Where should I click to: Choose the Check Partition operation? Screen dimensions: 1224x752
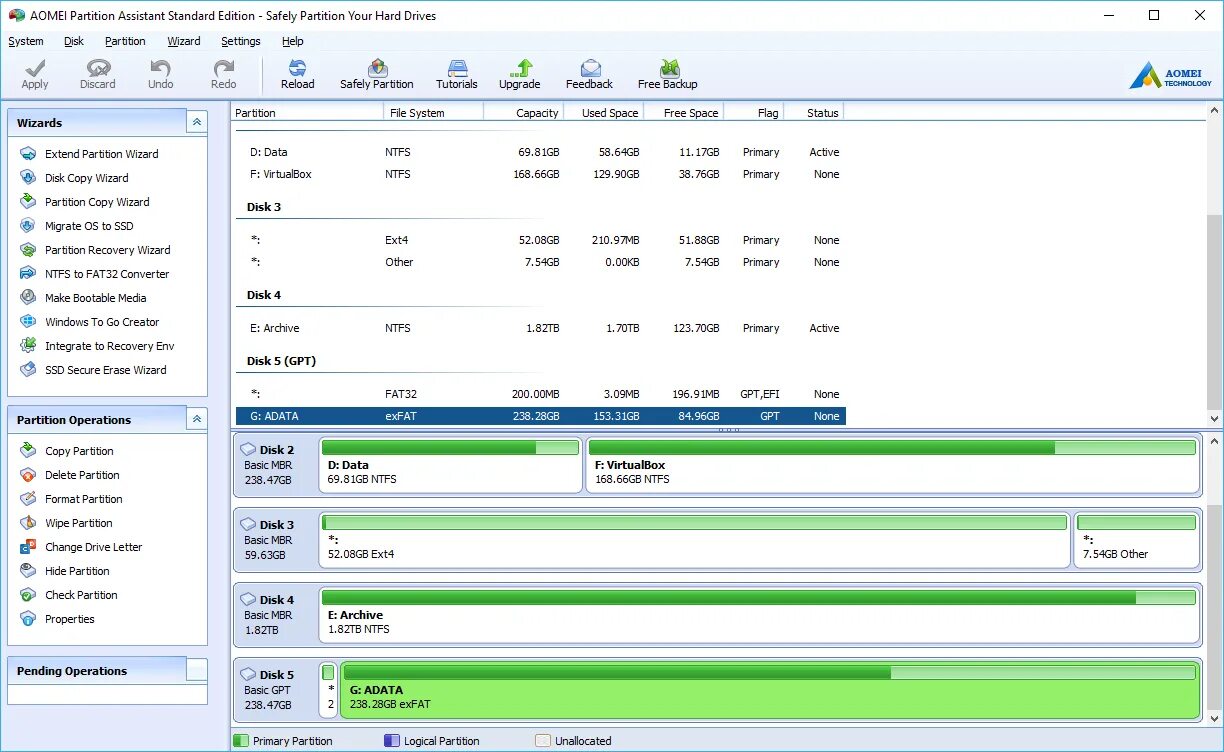[81, 595]
